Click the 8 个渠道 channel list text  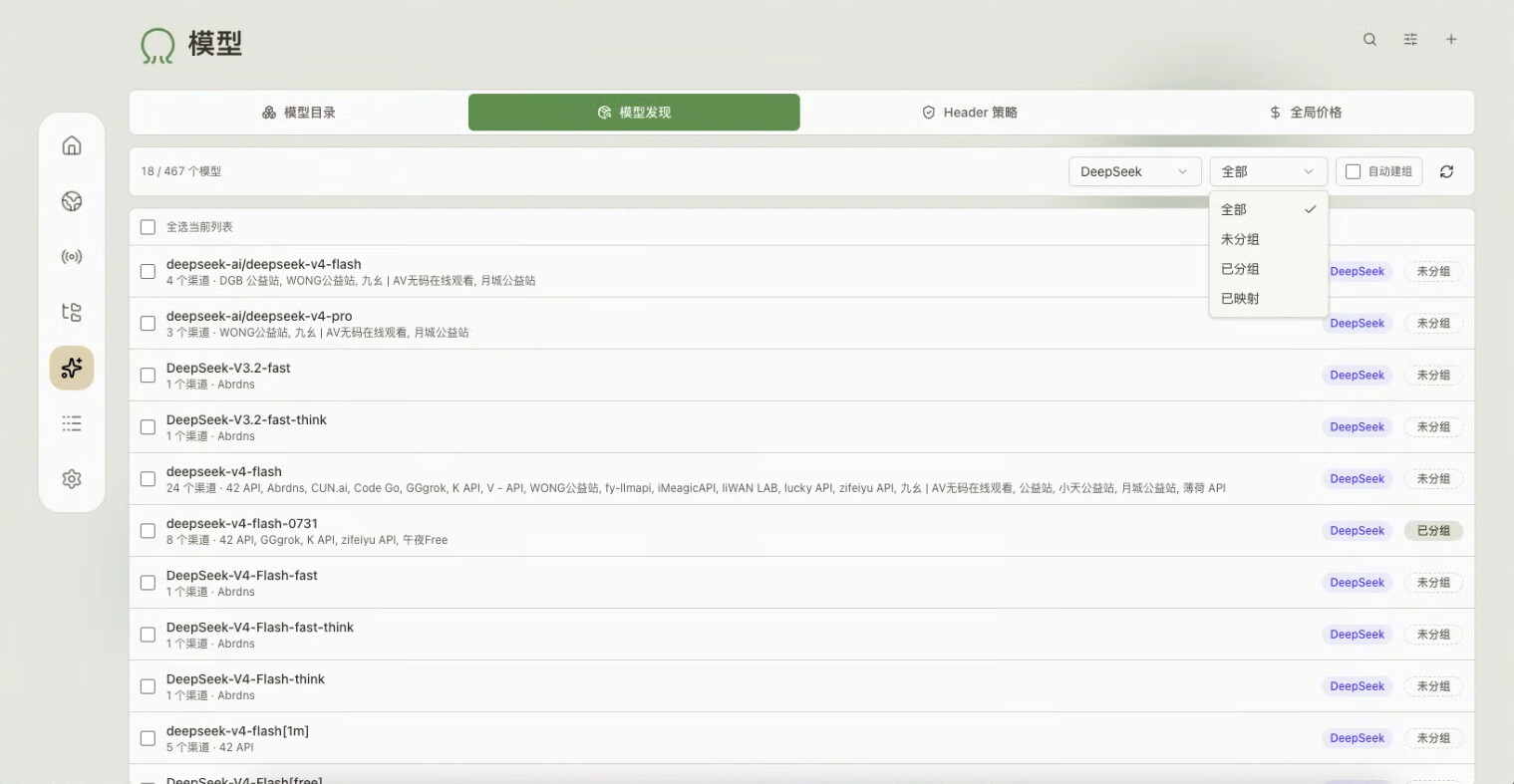tap(307, 540)
